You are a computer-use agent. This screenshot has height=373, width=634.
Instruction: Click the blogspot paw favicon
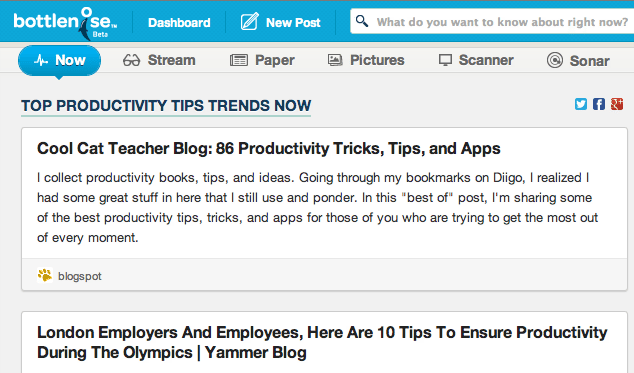click(45, 276)
